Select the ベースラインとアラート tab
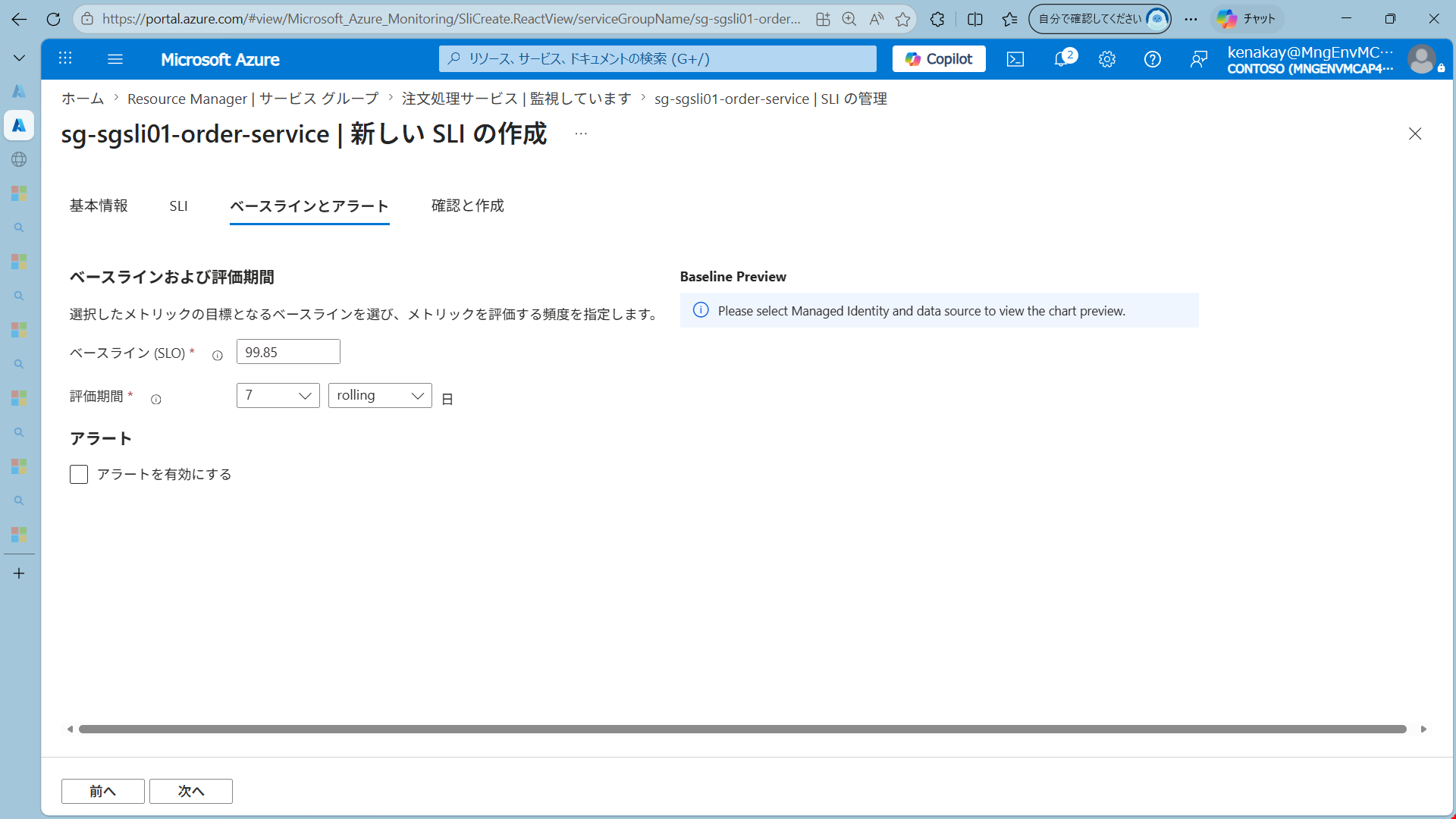 309,206
